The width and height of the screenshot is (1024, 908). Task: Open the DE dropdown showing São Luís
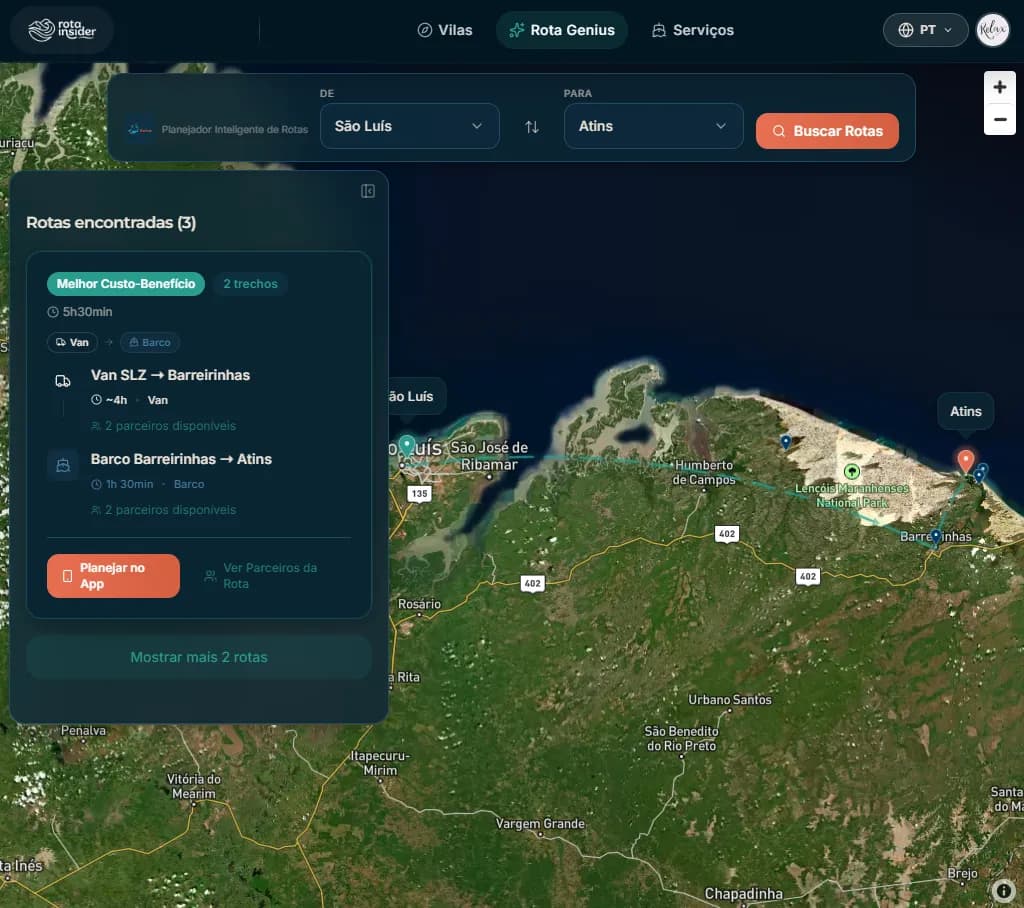click(x=409, y=126)
